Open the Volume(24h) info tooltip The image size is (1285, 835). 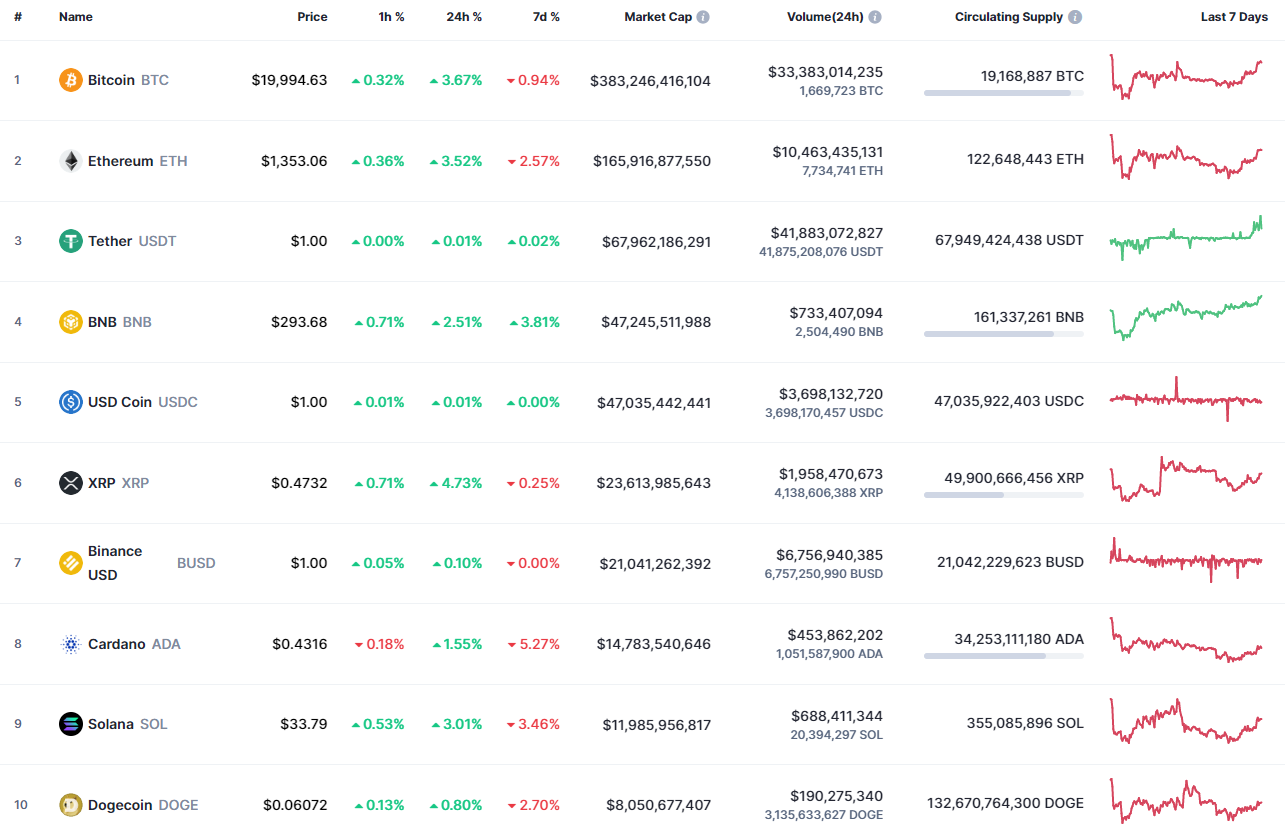click(876, 16)
